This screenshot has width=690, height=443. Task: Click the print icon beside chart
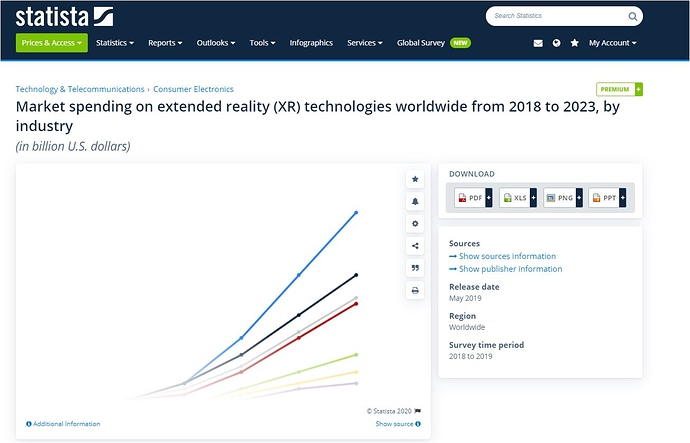coord(415,290)
